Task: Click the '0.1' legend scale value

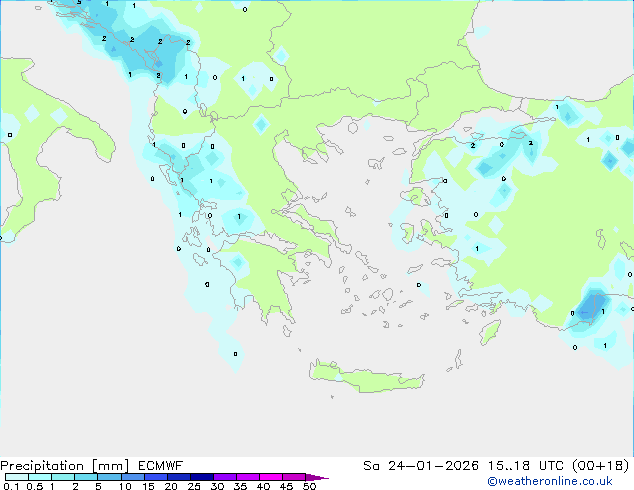Action: pos(11,486)
